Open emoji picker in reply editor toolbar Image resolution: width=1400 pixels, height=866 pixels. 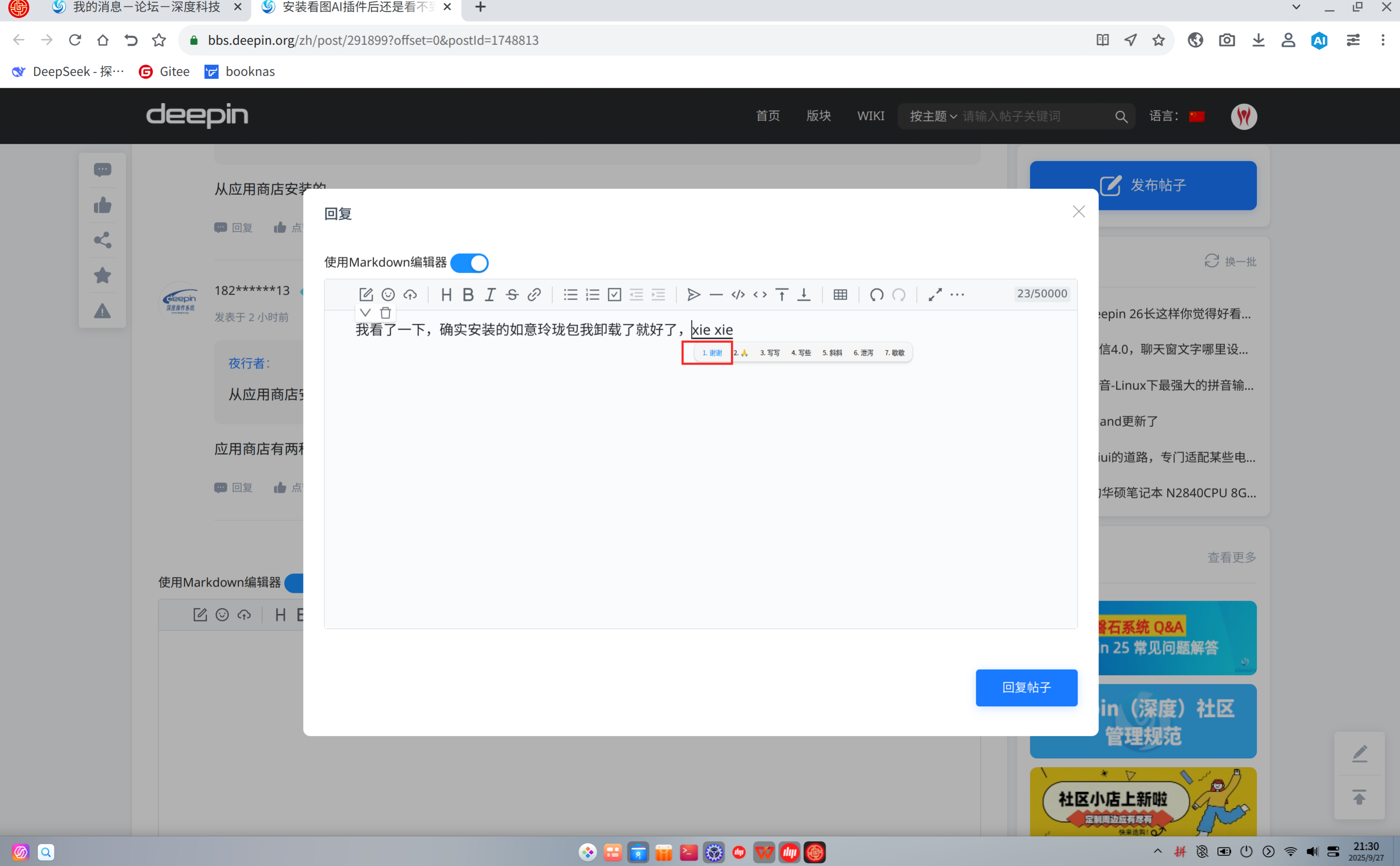click(388, 295)
